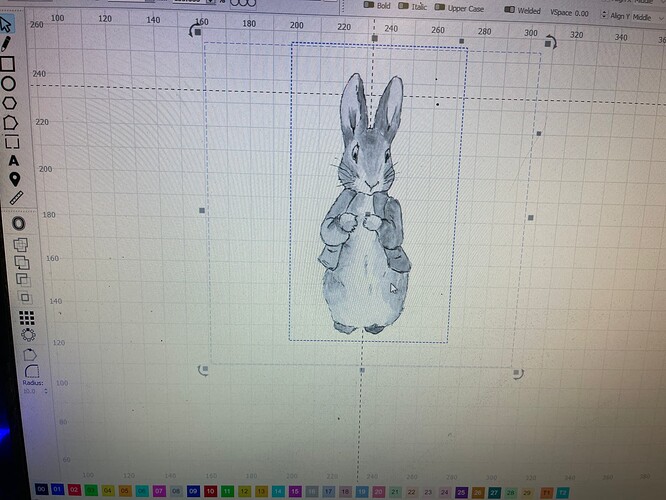Click the right-middle resize handle of selection
The height and width of the screenshot is (500, 666).
[x=531, y=218]
